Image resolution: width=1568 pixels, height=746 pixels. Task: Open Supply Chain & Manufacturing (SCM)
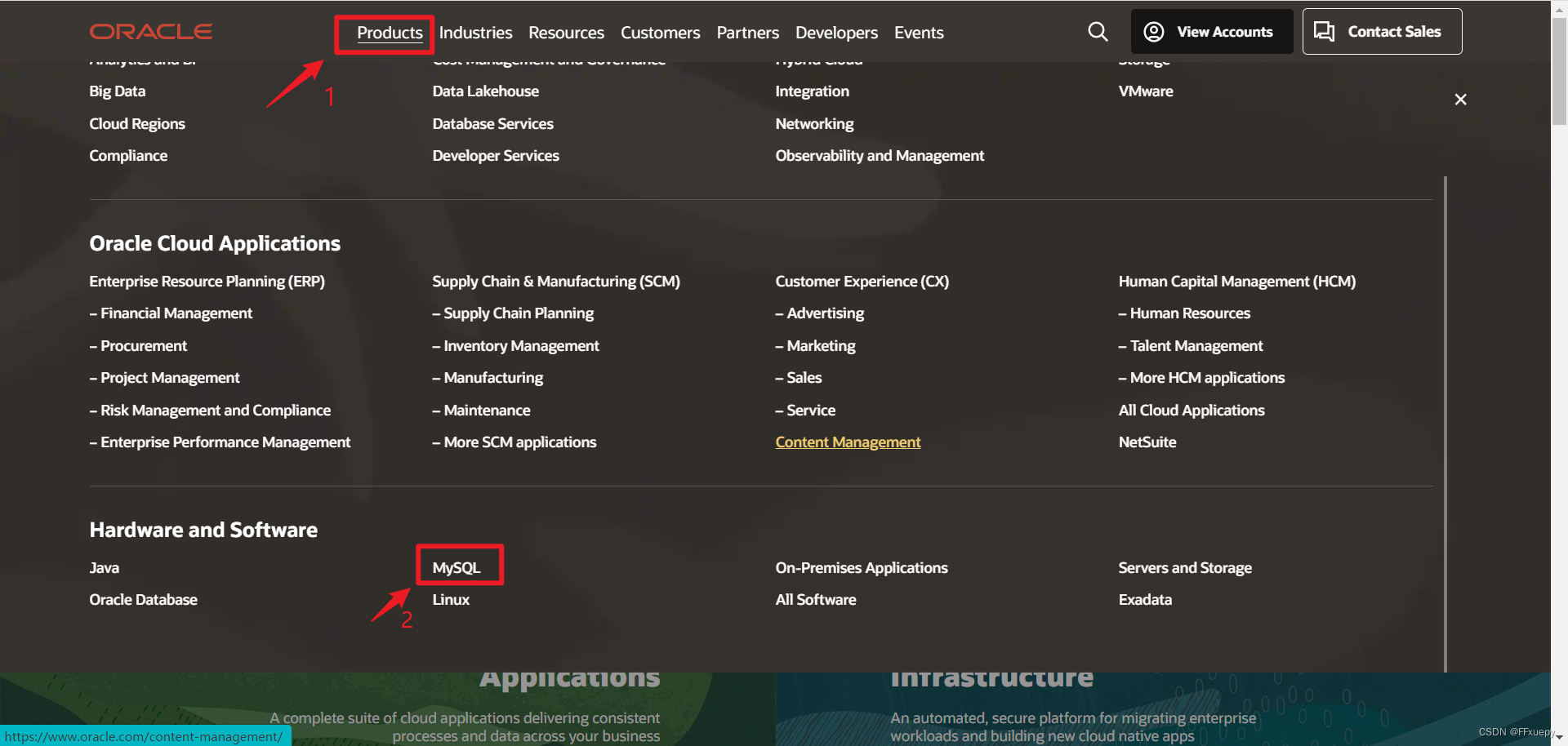pos(556,282)
